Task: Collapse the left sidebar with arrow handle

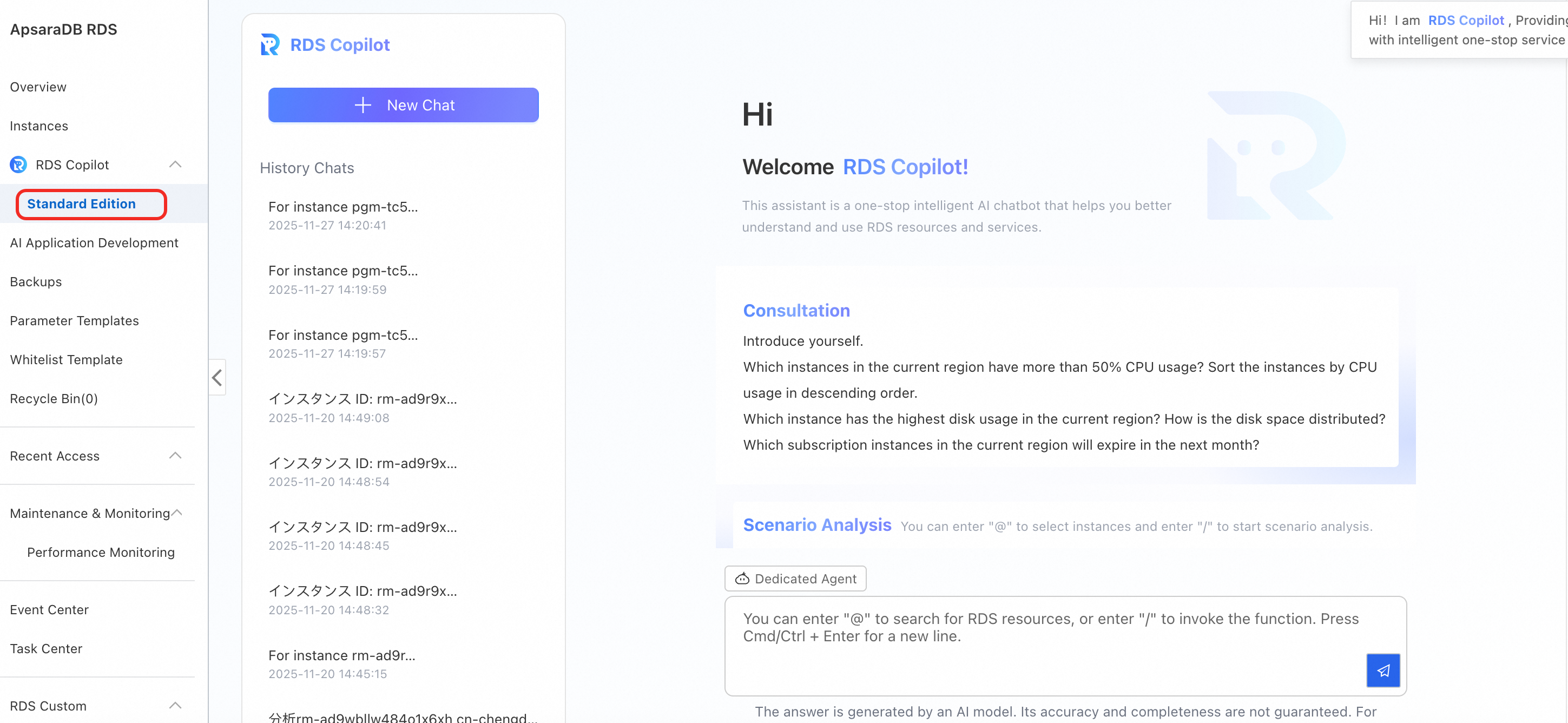Action: point(218,377)
